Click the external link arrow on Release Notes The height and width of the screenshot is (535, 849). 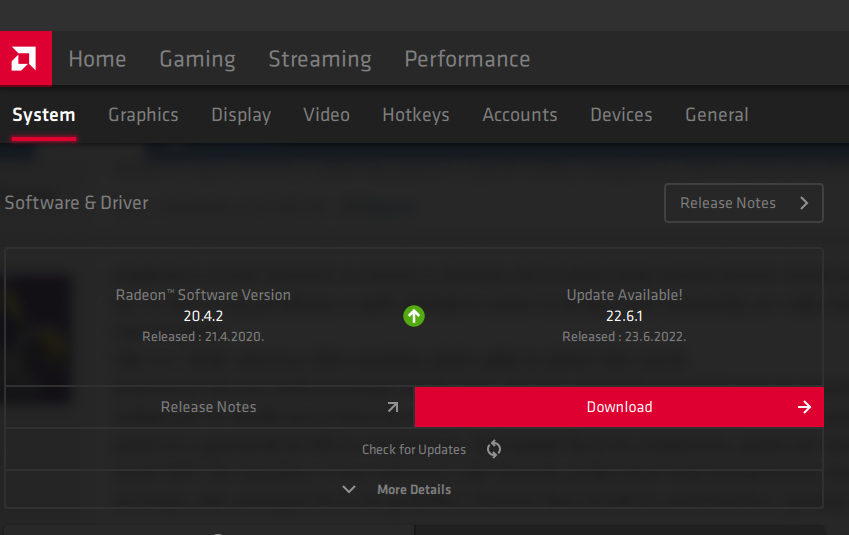393,407
